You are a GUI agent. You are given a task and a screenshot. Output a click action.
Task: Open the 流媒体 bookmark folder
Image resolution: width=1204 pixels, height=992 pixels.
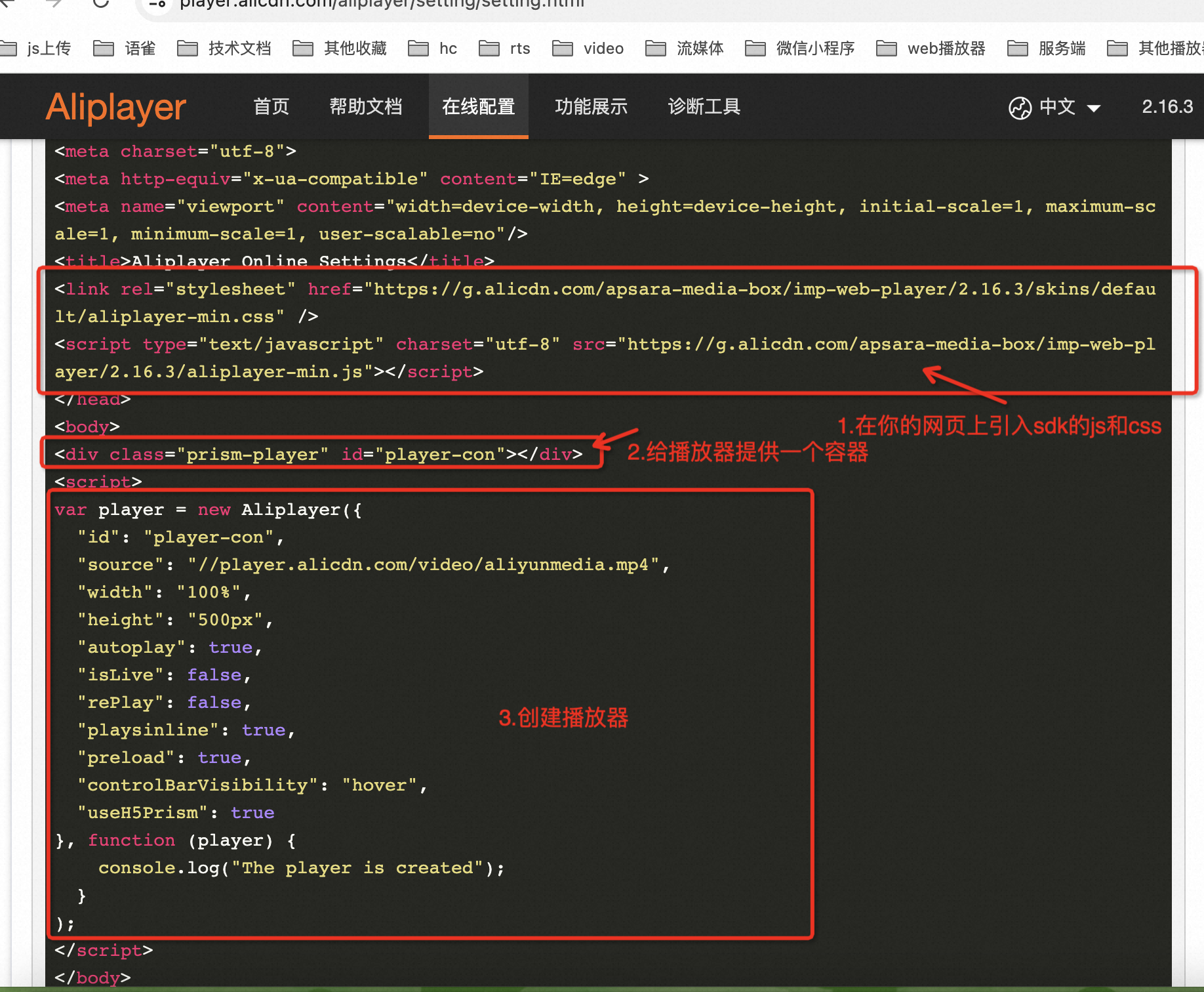tap(685, 49)
